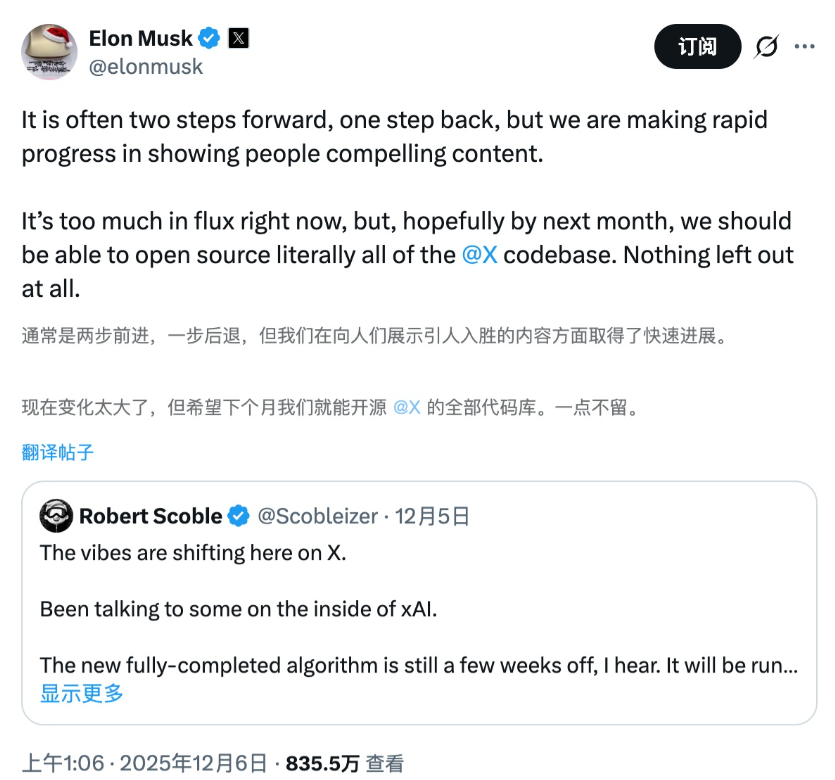The width and height of the screenshot is (835, 780).
Task: Expand the quoted post with 显示更多
Action: click(82, 693)
